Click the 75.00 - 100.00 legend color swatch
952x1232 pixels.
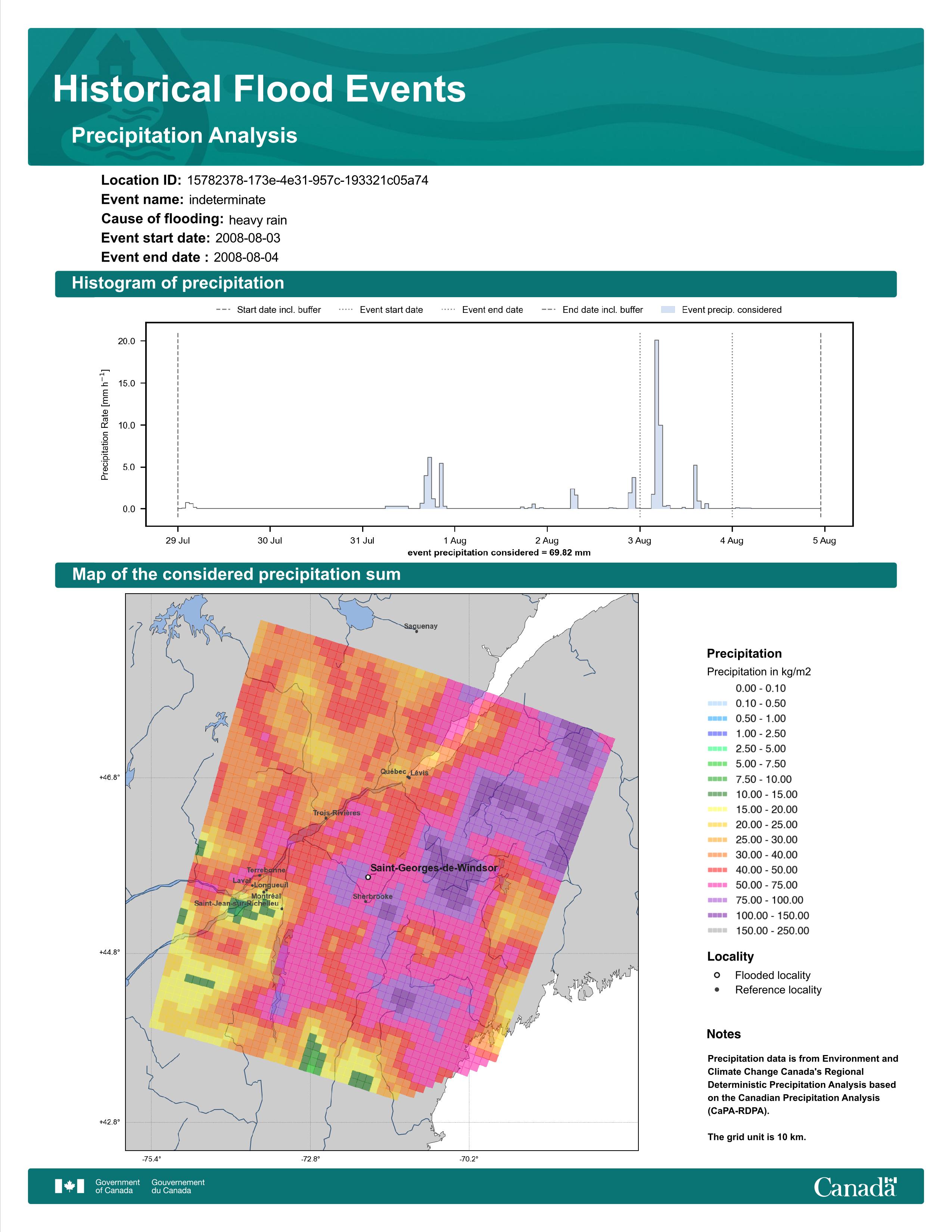click(x=718, y=900)
